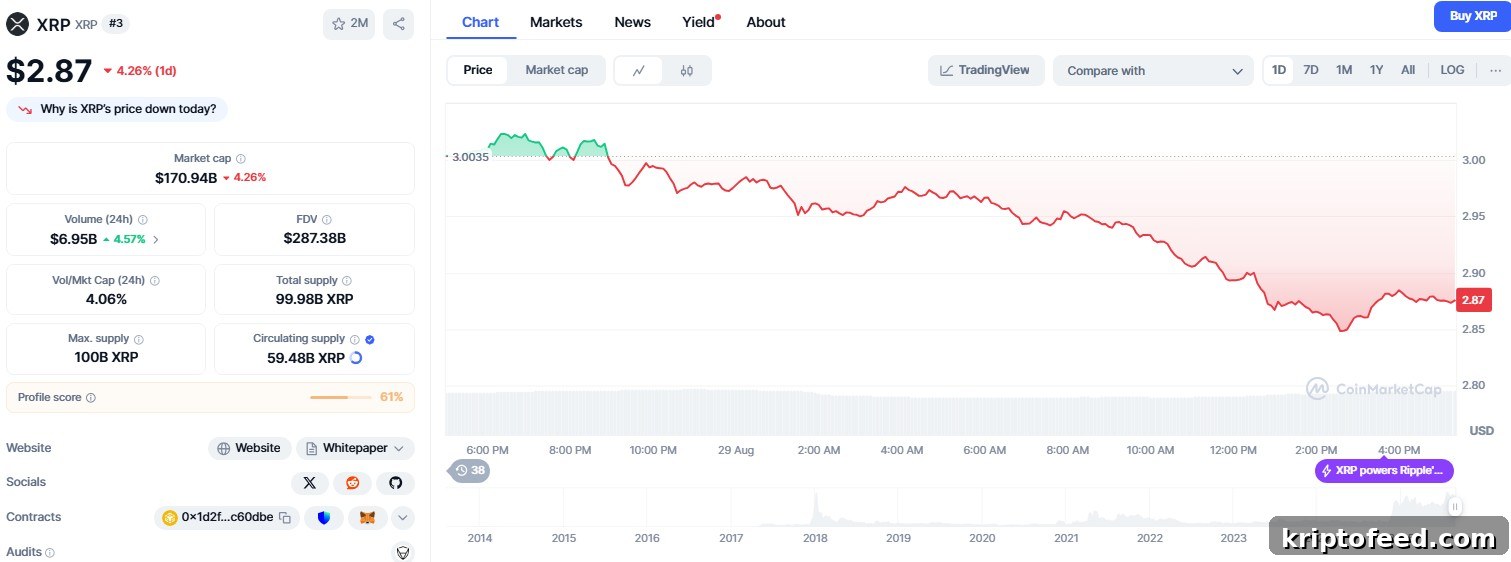Screen dimensions: 1511x562
Task: Click the verified checkmark by Circulating supply
Action: (370, 340)
